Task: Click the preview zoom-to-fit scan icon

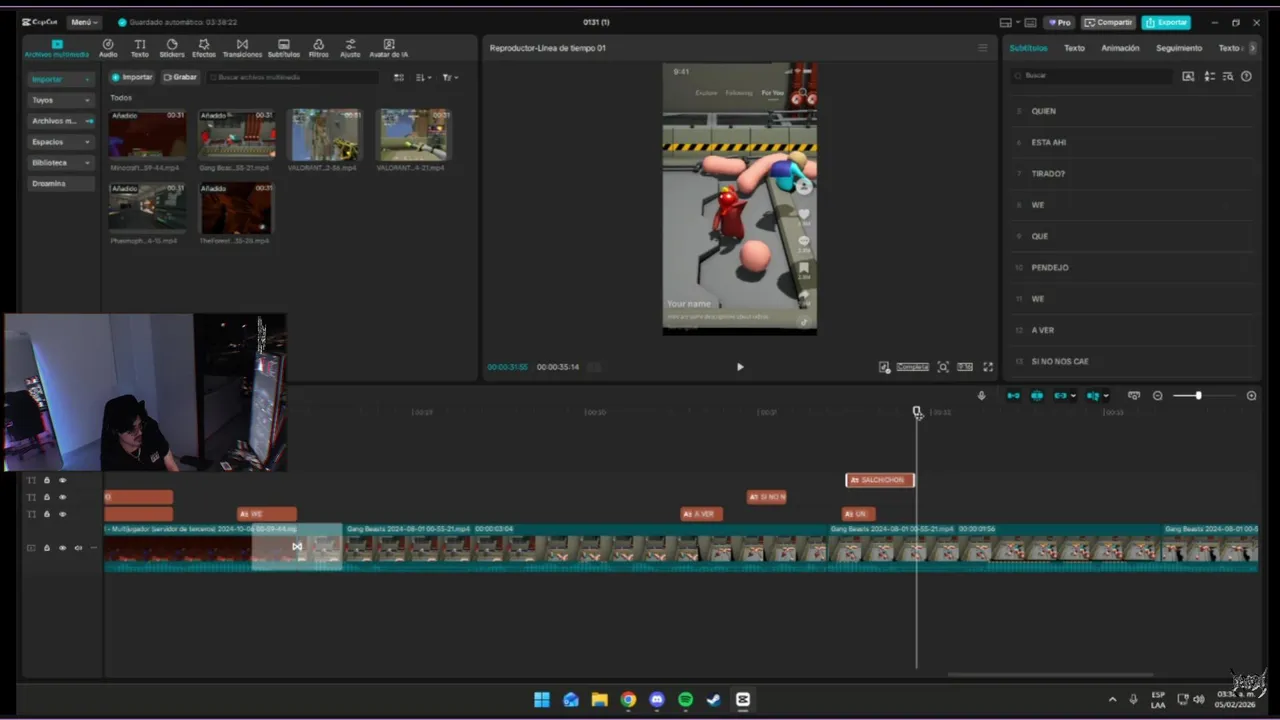Action: pyautogui.click(x=943, y=367)
